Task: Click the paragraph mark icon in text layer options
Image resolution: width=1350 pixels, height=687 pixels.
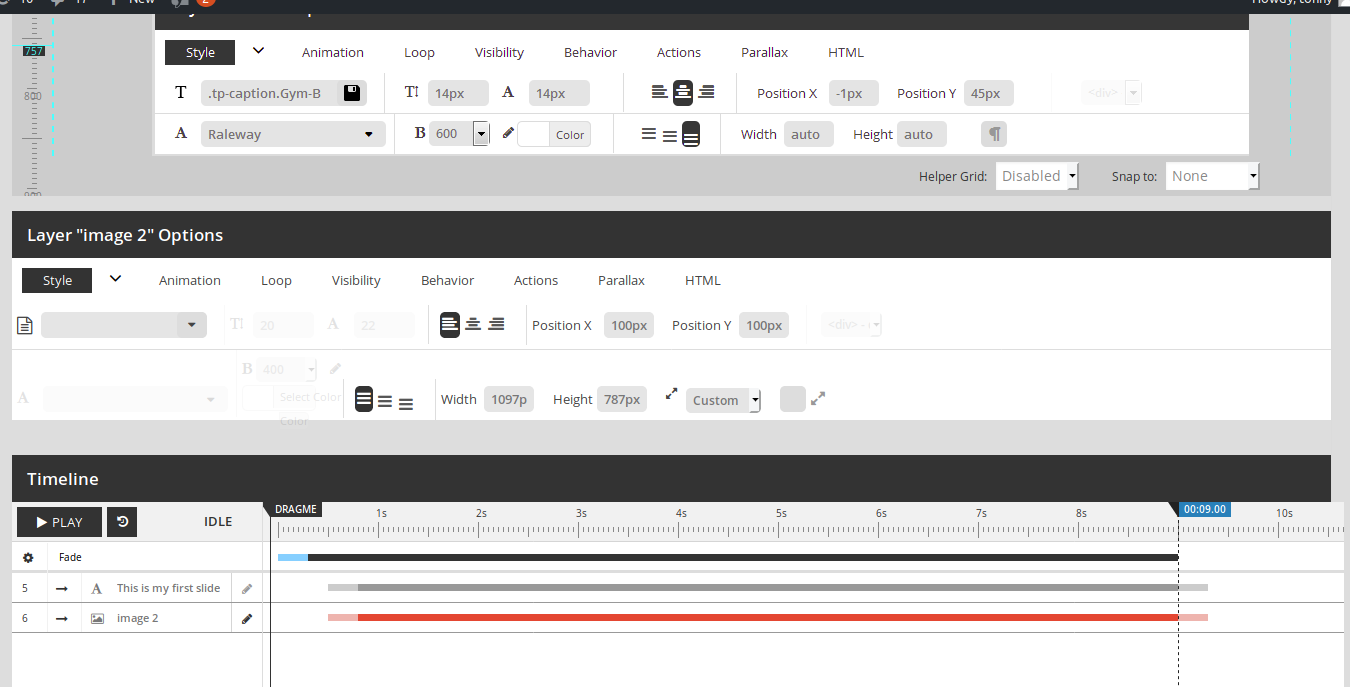Action: (x=994, y=134)
